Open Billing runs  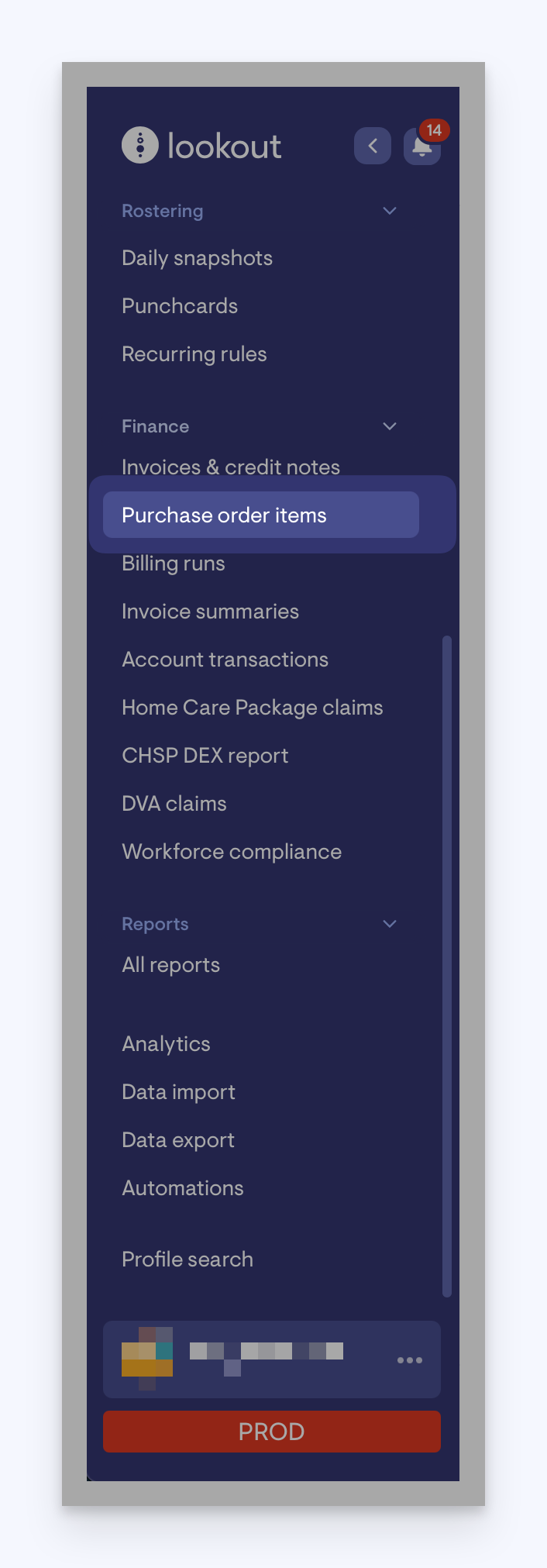click(173, 563)
